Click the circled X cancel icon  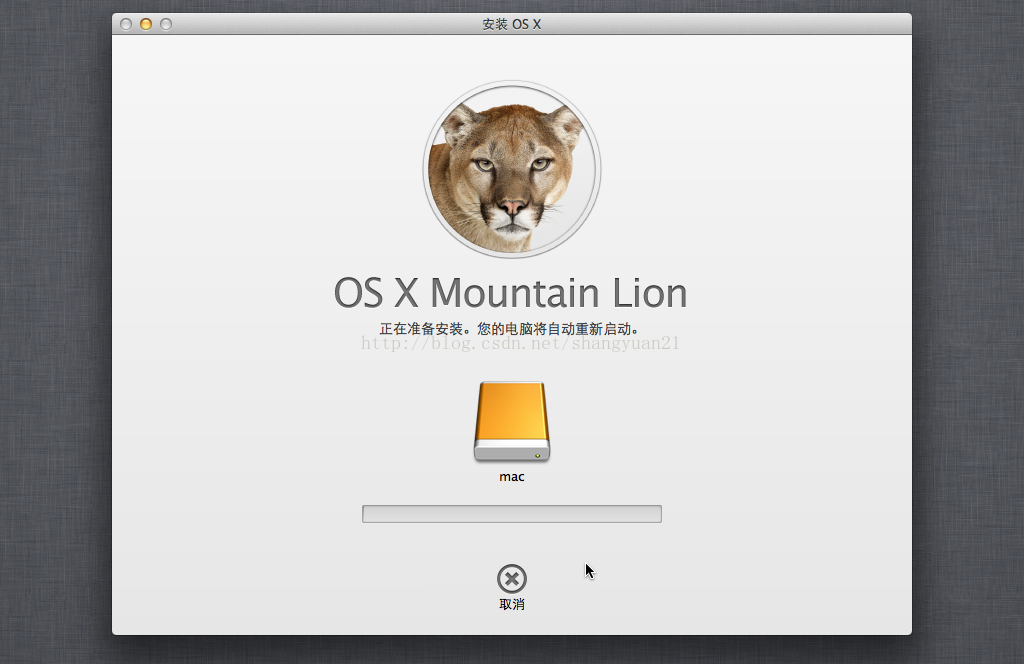click(511, 579)
